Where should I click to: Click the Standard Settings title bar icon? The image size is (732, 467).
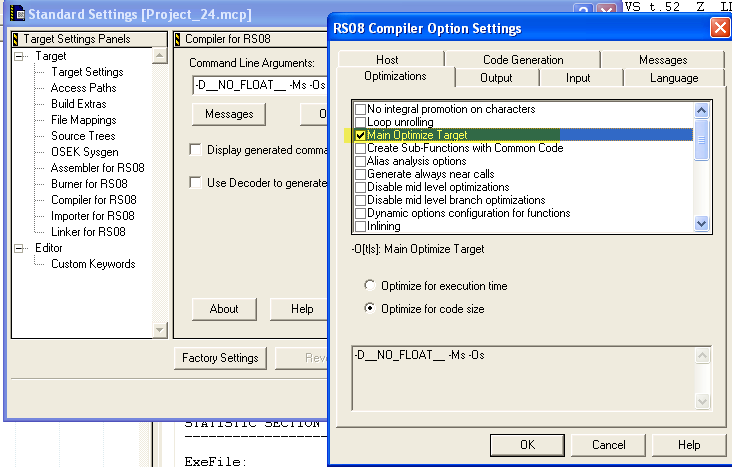[x=17, y=14]
